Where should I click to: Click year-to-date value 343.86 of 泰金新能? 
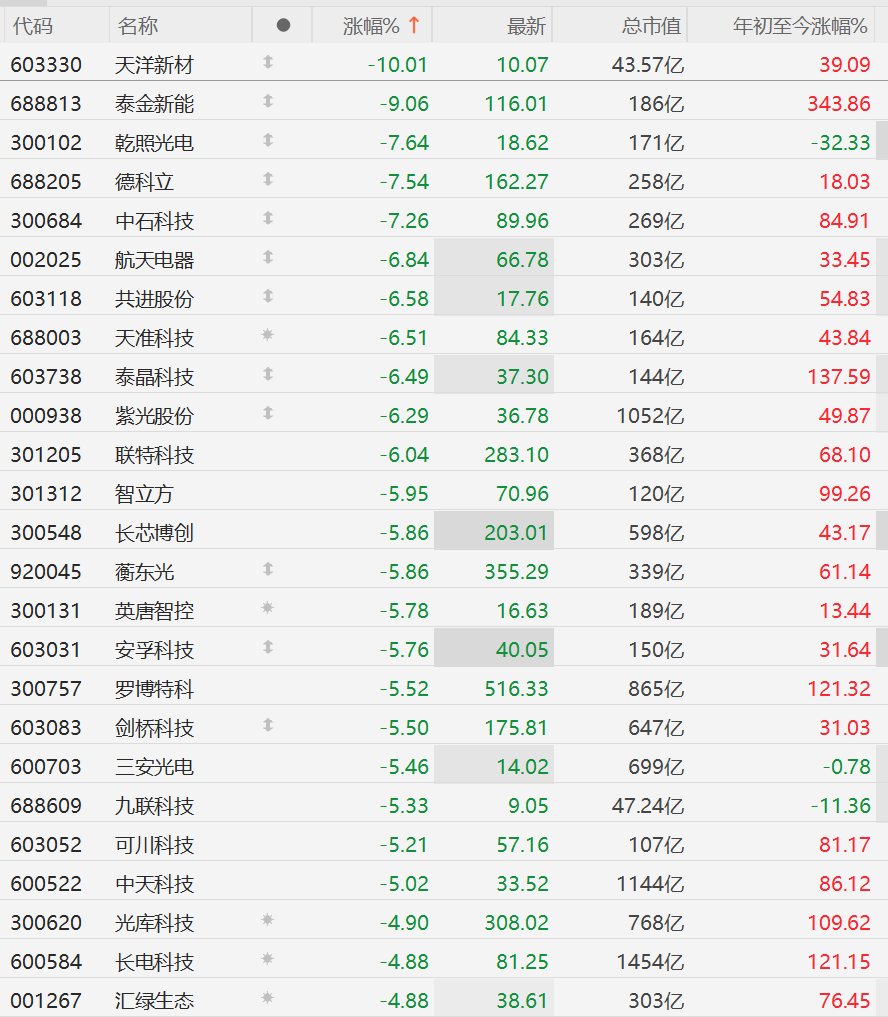click(839, 104)
